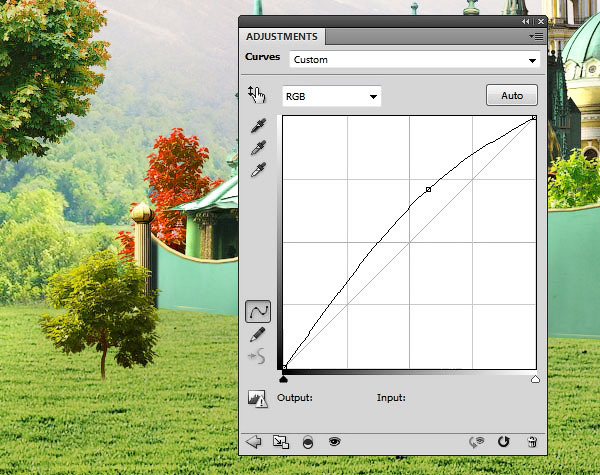Screen dimensions: 600x475
Task: Open the Curves preset dropdown
Action: (414, 60)
